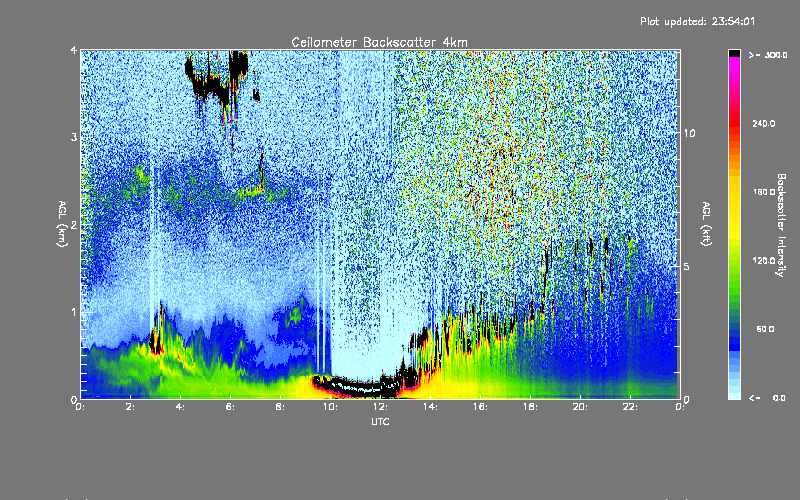Screen dimensions: 800x500
Task: Select the "2:" UTC hour tick
Action: (x=131, y=407)
